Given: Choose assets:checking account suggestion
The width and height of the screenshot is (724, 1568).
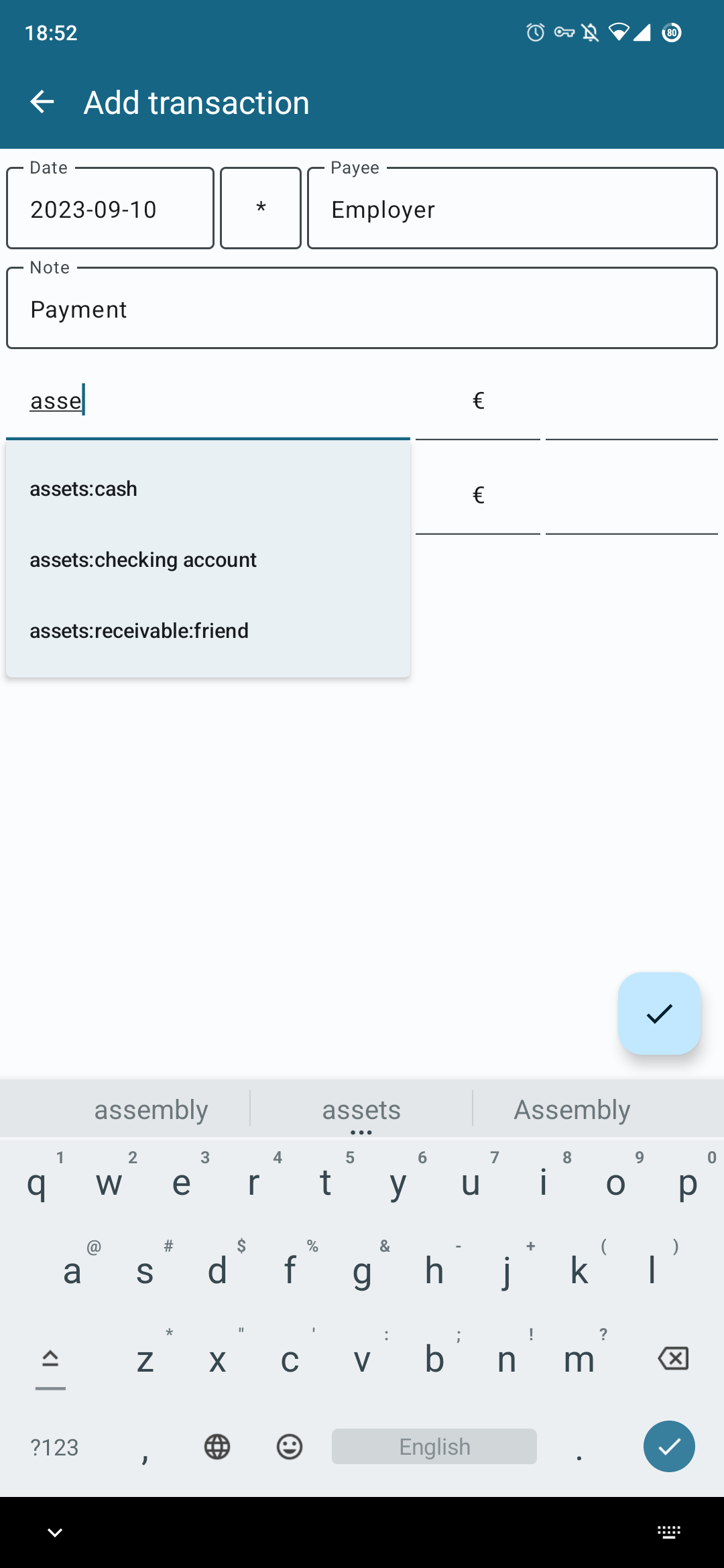Looking at the screenshot, I should pyautogui.click(x=143, y=560).
